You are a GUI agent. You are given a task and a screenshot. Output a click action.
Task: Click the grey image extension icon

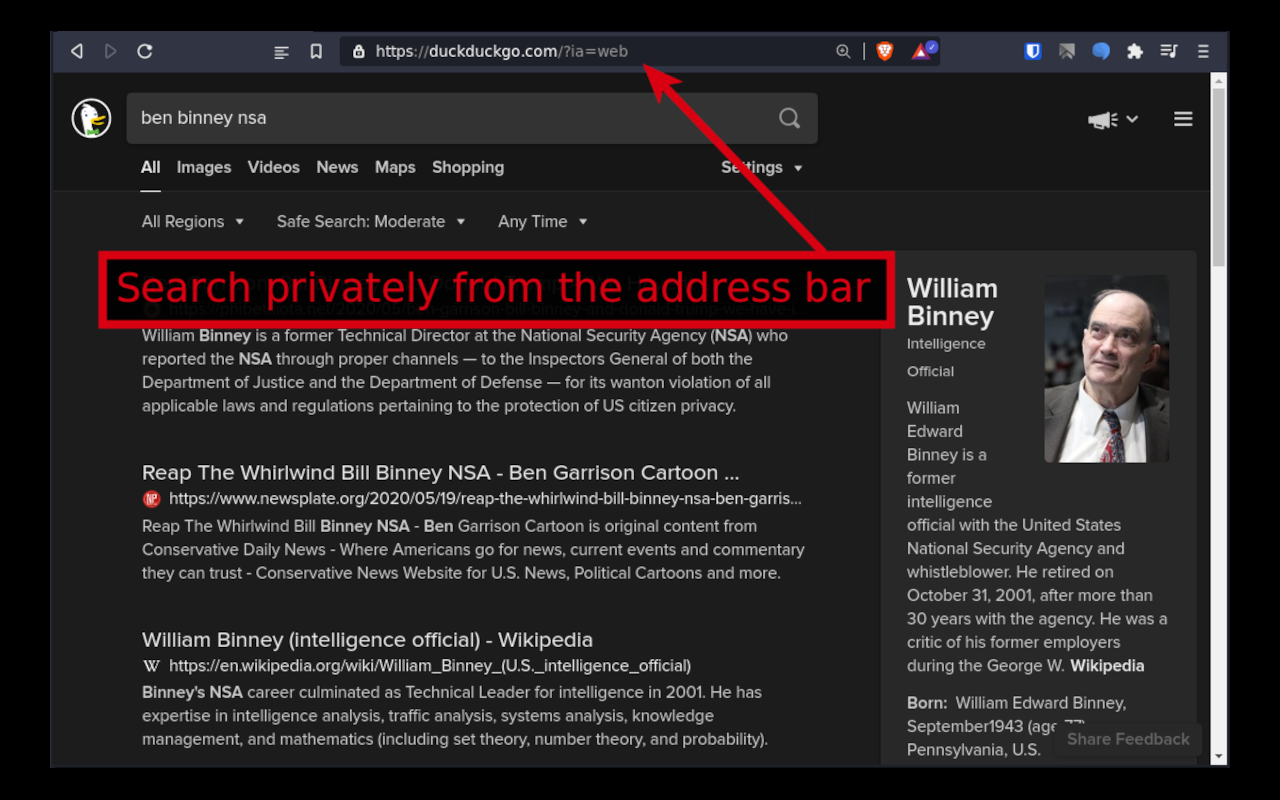[x=1067, y=51]
